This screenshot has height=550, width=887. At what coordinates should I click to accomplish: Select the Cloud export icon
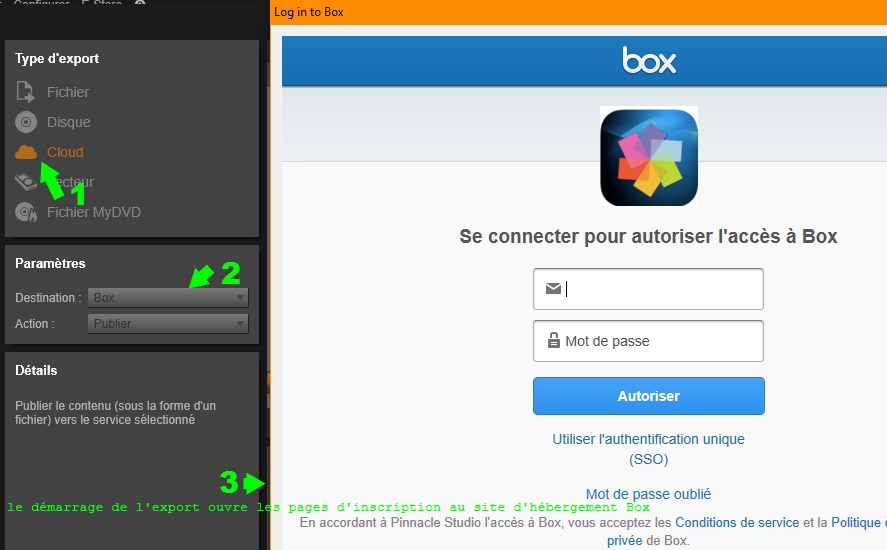[x=25, y=152]
